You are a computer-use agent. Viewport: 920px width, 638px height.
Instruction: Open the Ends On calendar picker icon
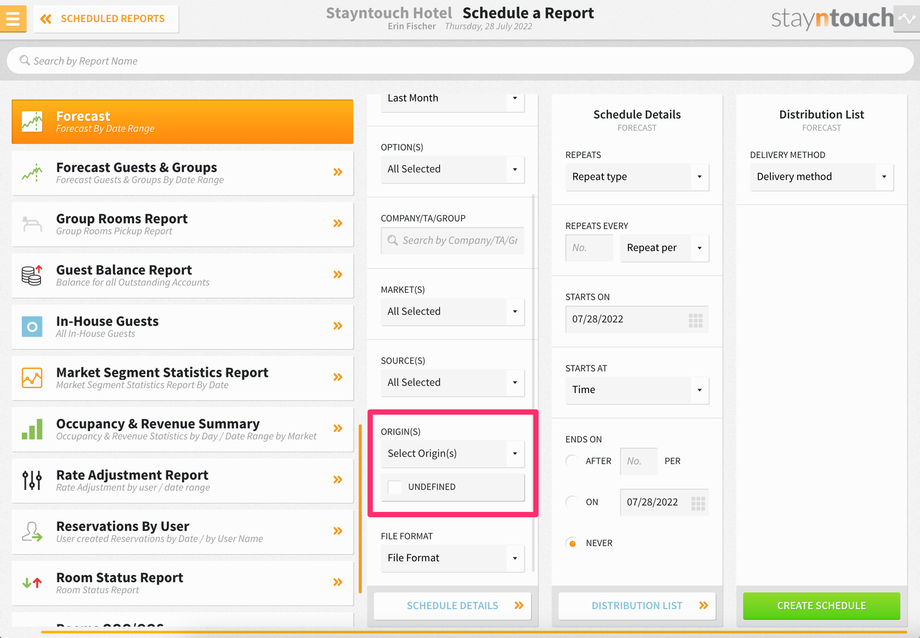[x=698, y=504]
